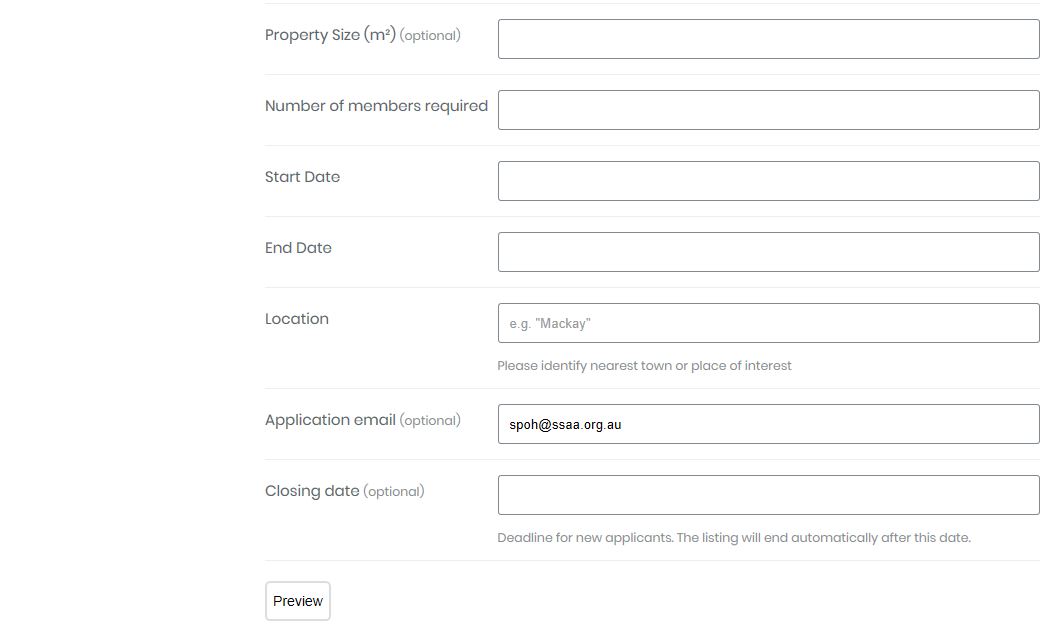Click the Location field with Mackay placeholder

(x=768, y=323)
